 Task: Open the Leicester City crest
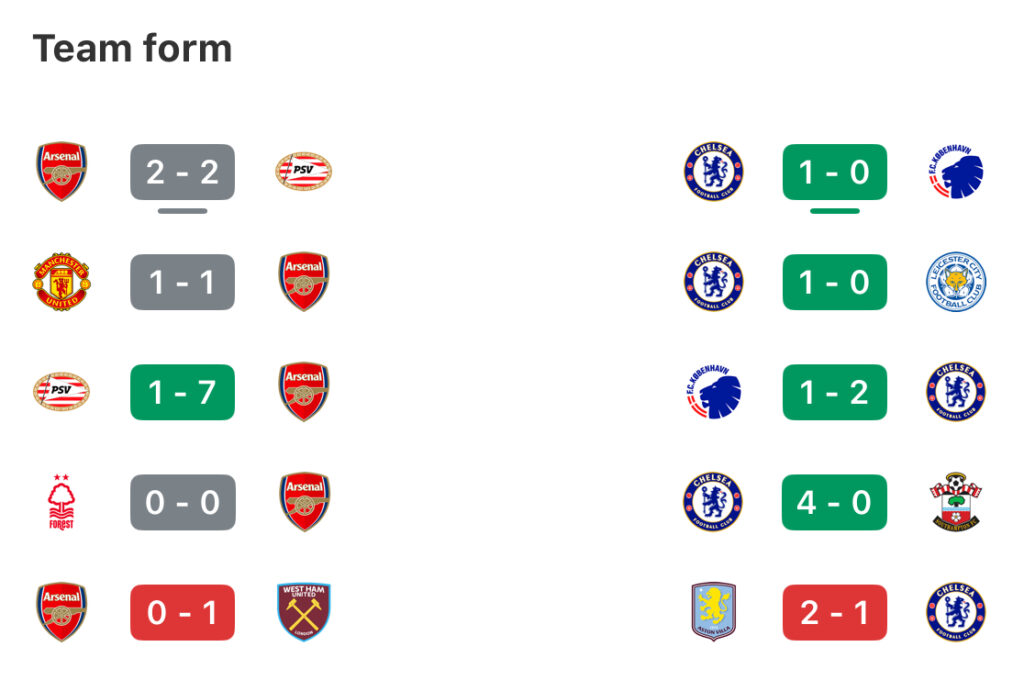click(955, 282)
